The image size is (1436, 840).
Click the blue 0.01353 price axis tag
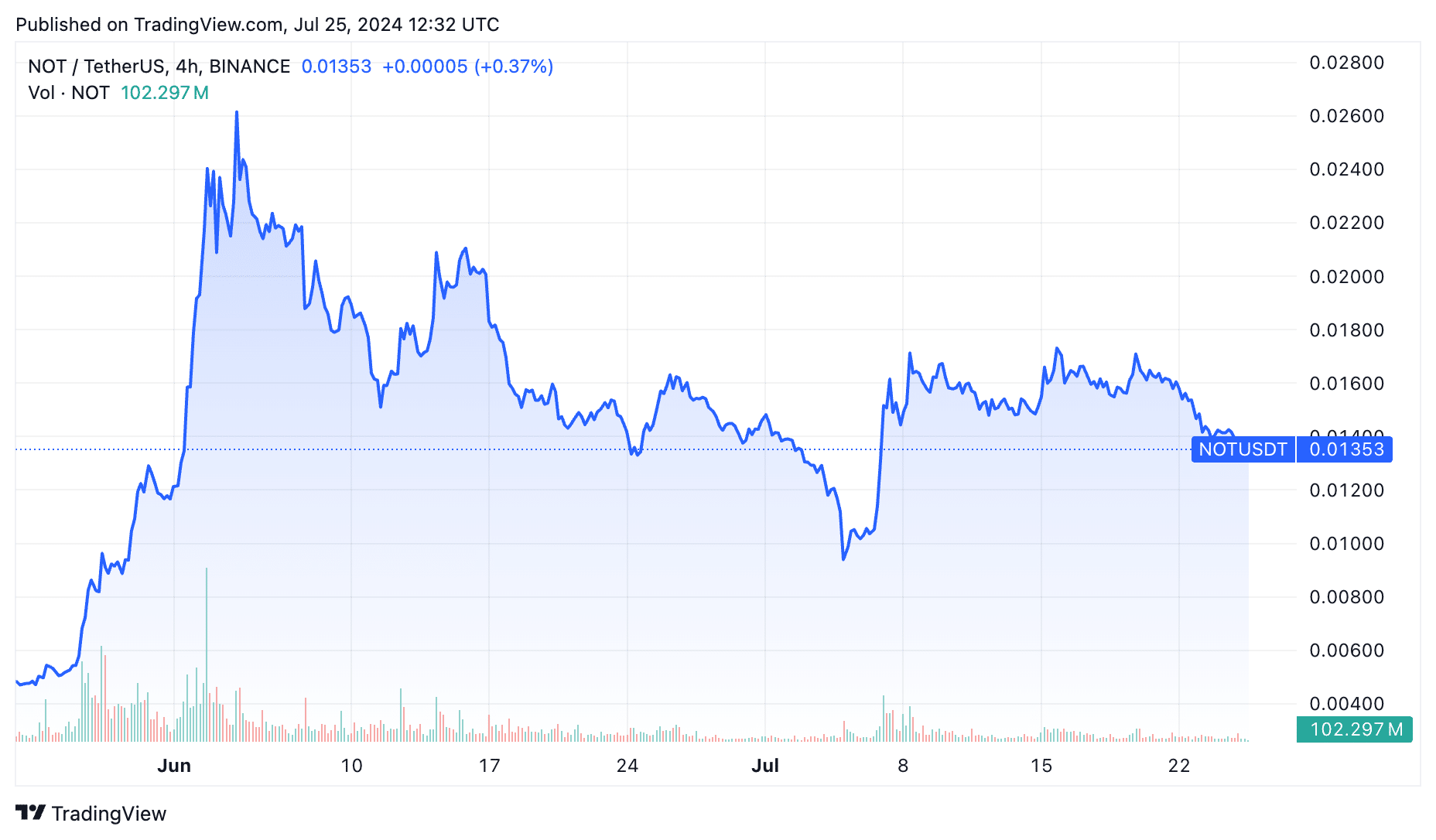(x=1345, y=449)
